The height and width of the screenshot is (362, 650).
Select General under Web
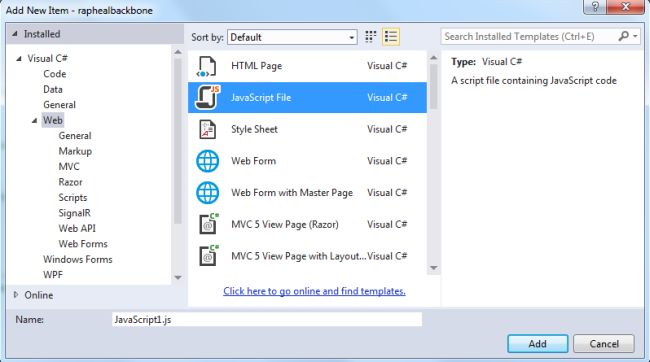pos(75,136)
